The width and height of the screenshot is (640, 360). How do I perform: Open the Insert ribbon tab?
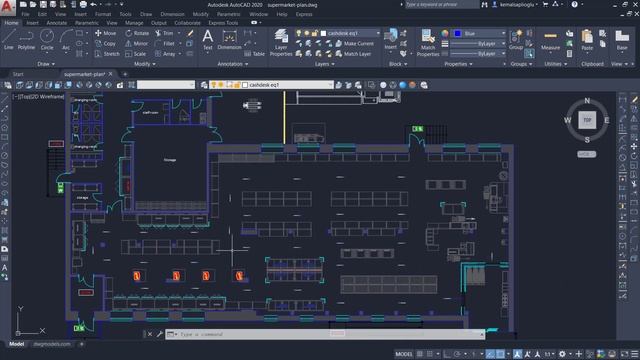32,23
